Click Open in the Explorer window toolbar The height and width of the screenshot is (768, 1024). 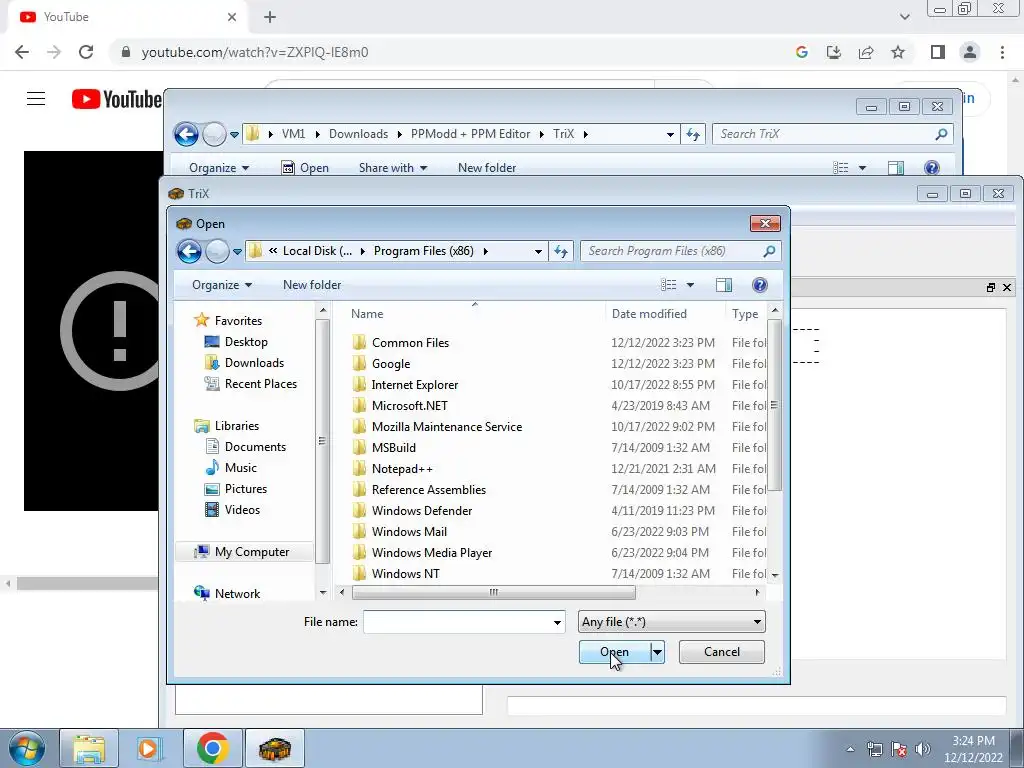click(x=305, y=168)
